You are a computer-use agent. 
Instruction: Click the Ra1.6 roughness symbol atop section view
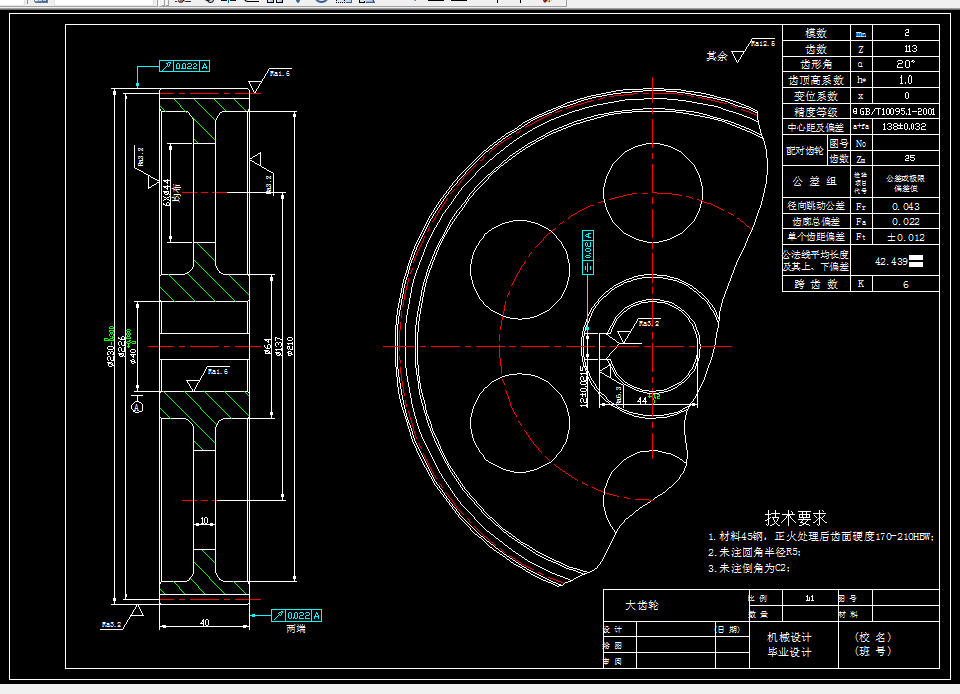tap(268, 80)
